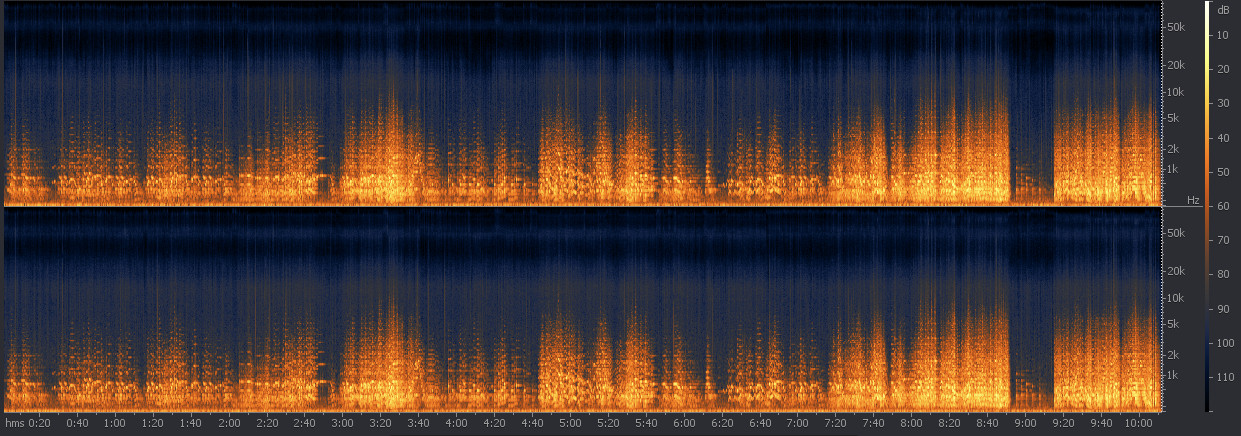Click the 2:40 time ruler label

(304, 424)
